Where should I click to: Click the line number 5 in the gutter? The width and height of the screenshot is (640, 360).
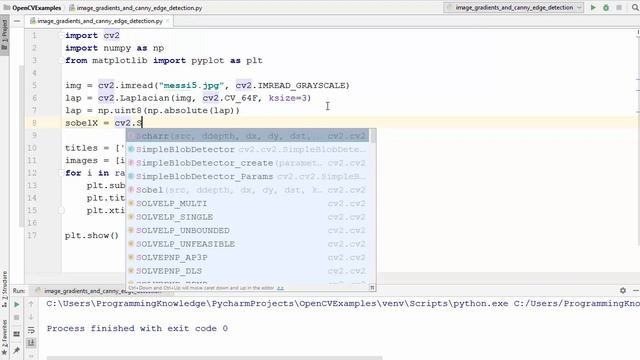tap(34, 85)
